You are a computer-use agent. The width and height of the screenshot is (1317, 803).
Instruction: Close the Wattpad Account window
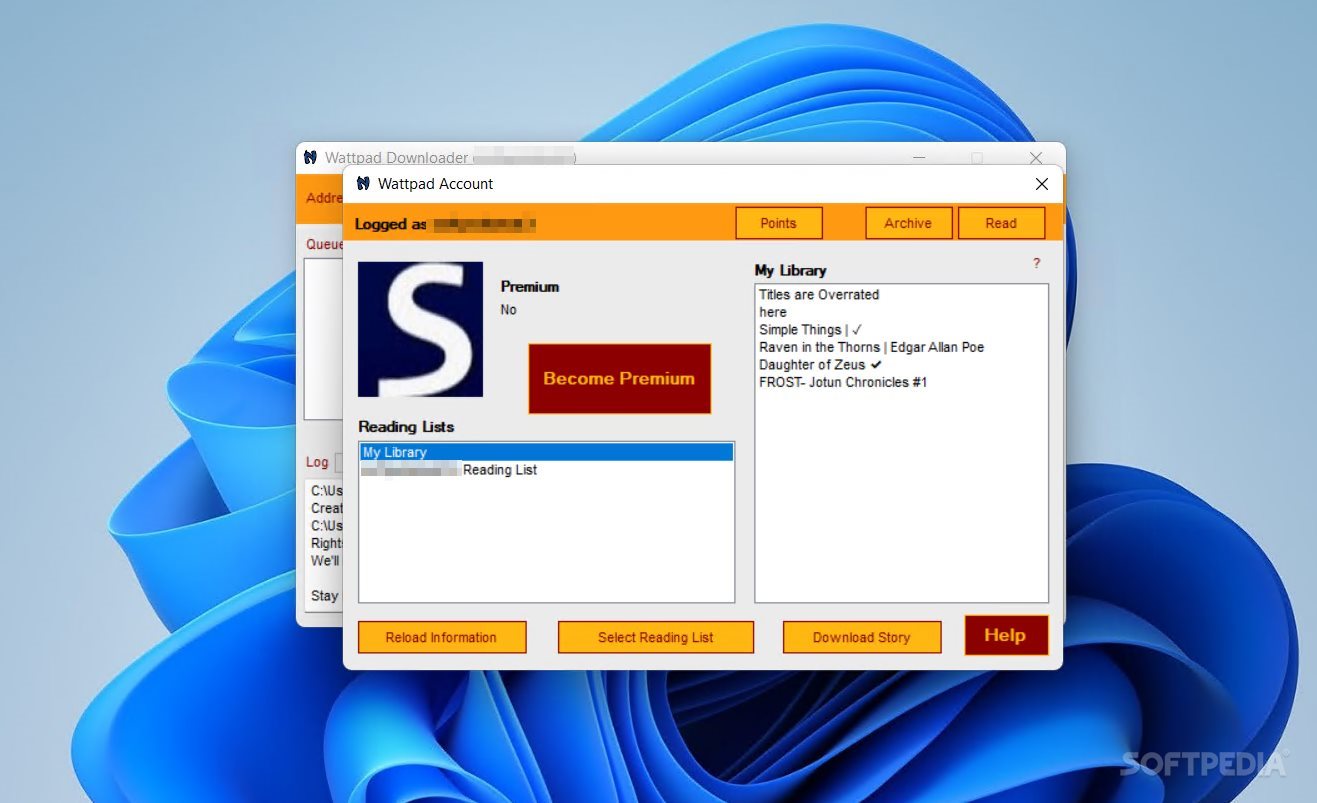click(x=1042, y=184)
